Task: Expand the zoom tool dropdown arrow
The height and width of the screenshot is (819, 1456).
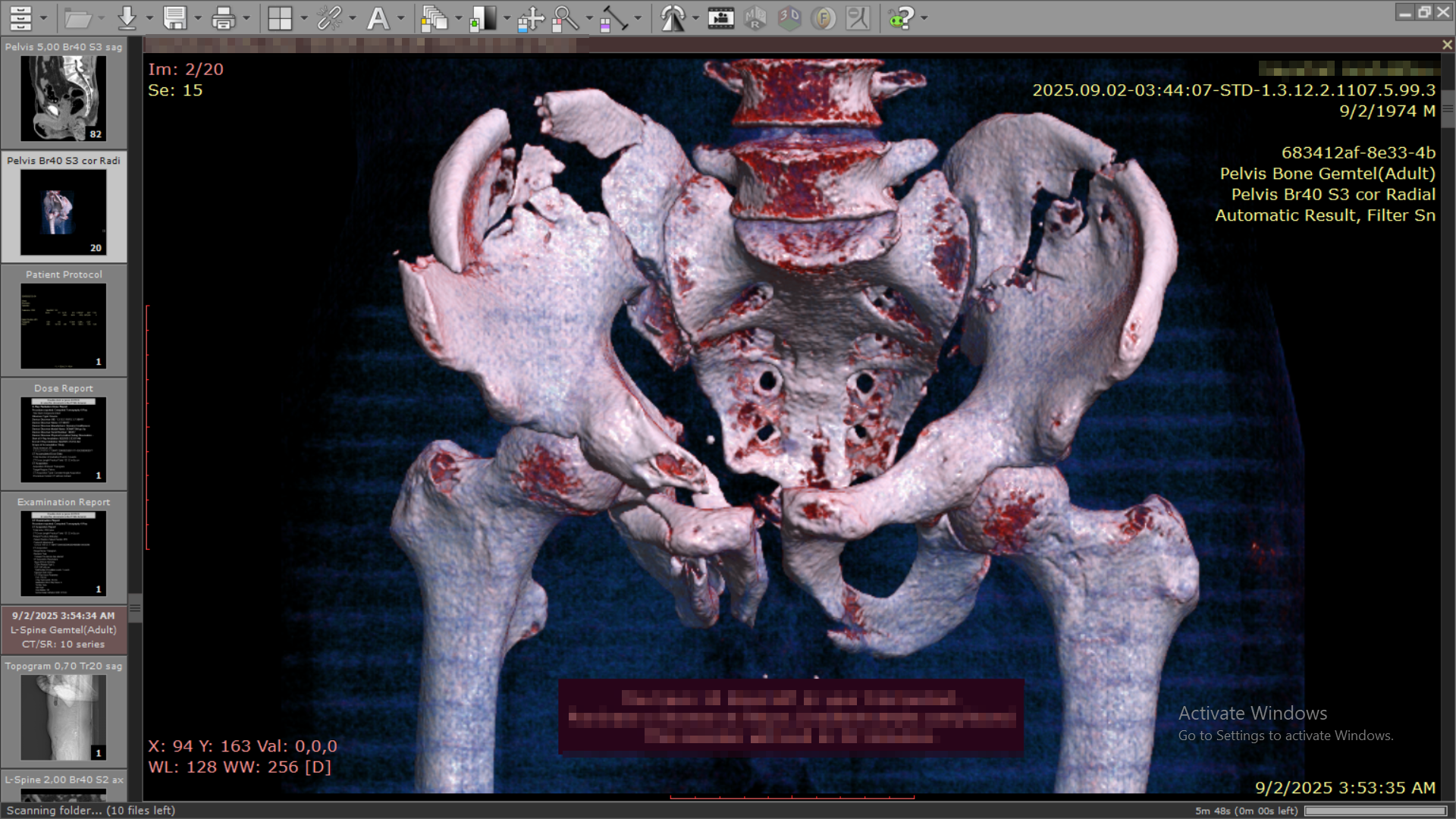Action: [589, 17]
